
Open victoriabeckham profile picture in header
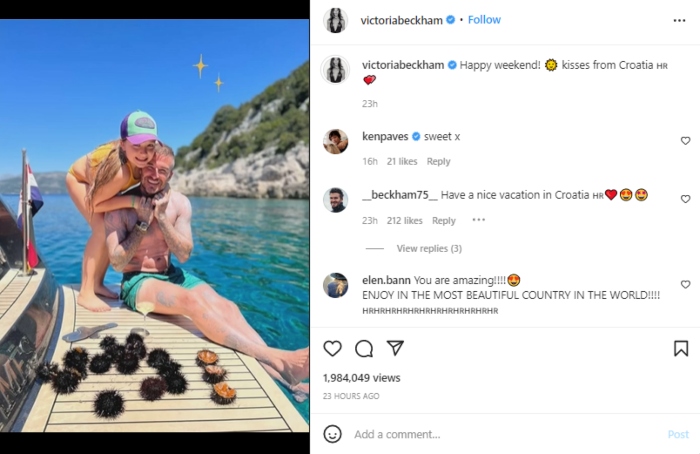point(336,20)
